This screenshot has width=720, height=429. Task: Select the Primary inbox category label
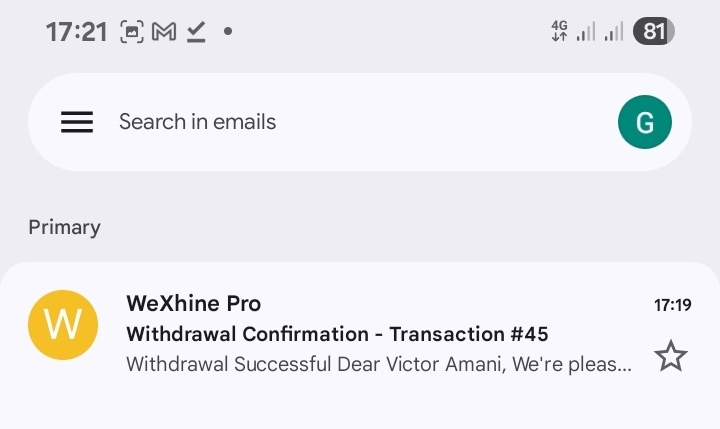(x=64, y=227)
